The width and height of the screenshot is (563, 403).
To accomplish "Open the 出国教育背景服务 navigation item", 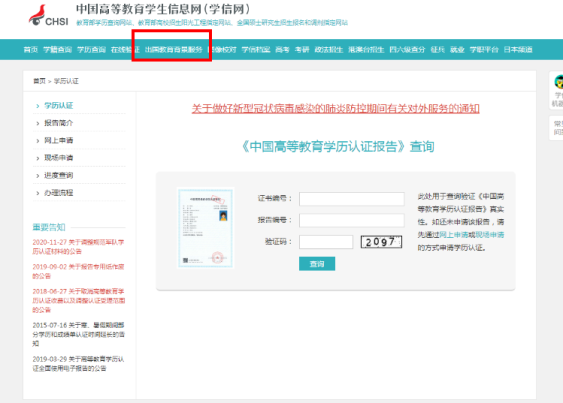I will (x=174, y=50).
